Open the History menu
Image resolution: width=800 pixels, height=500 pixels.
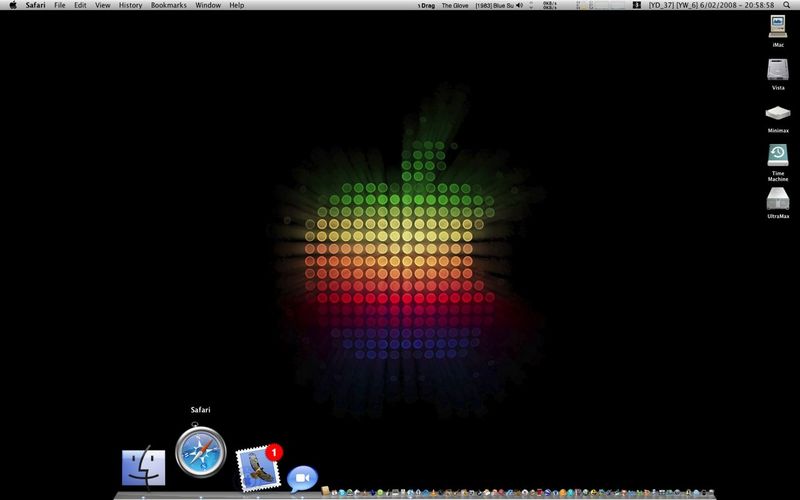click(130, 5)
